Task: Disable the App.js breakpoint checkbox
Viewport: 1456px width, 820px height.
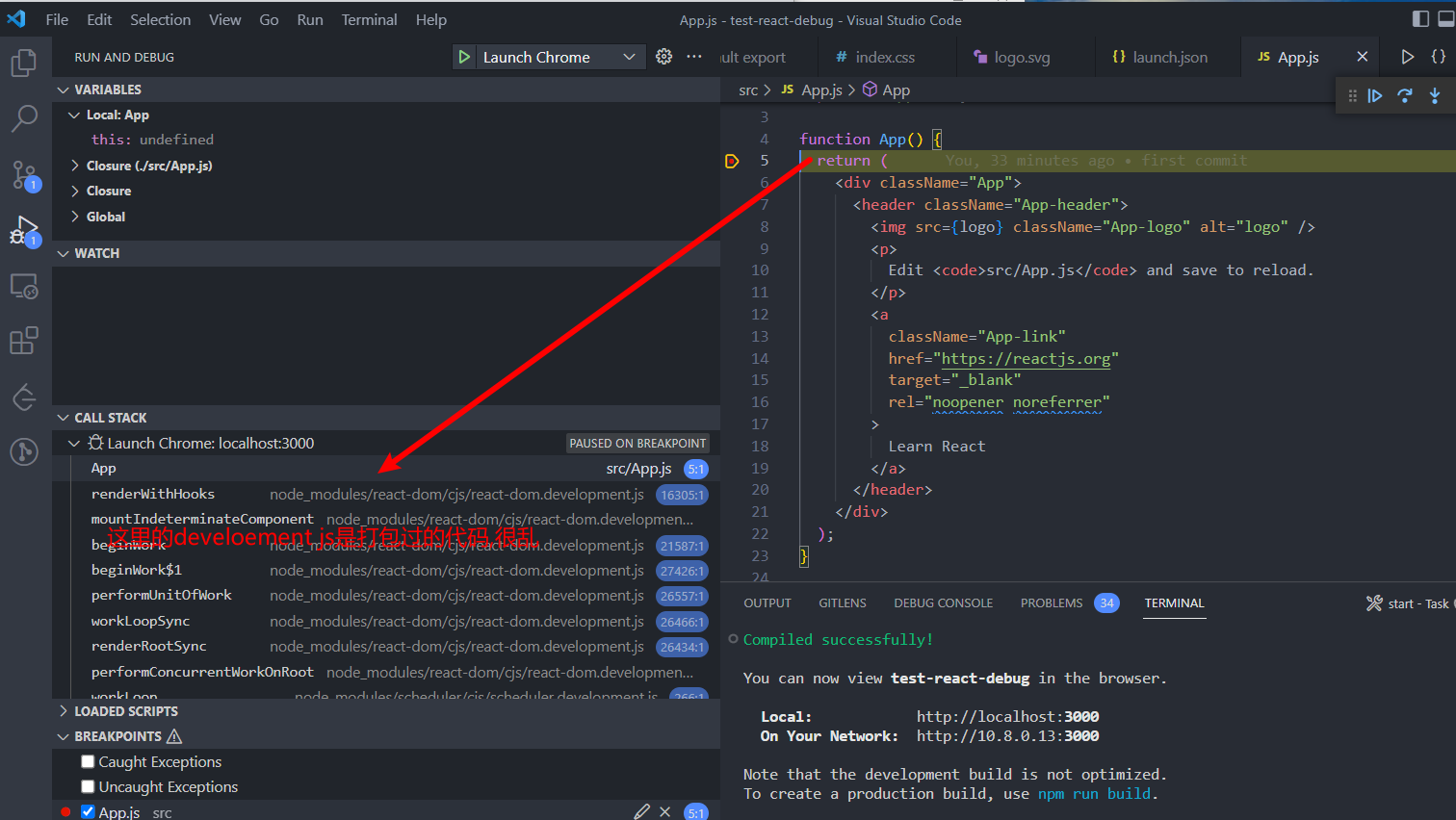Action: tap(88, 811)
